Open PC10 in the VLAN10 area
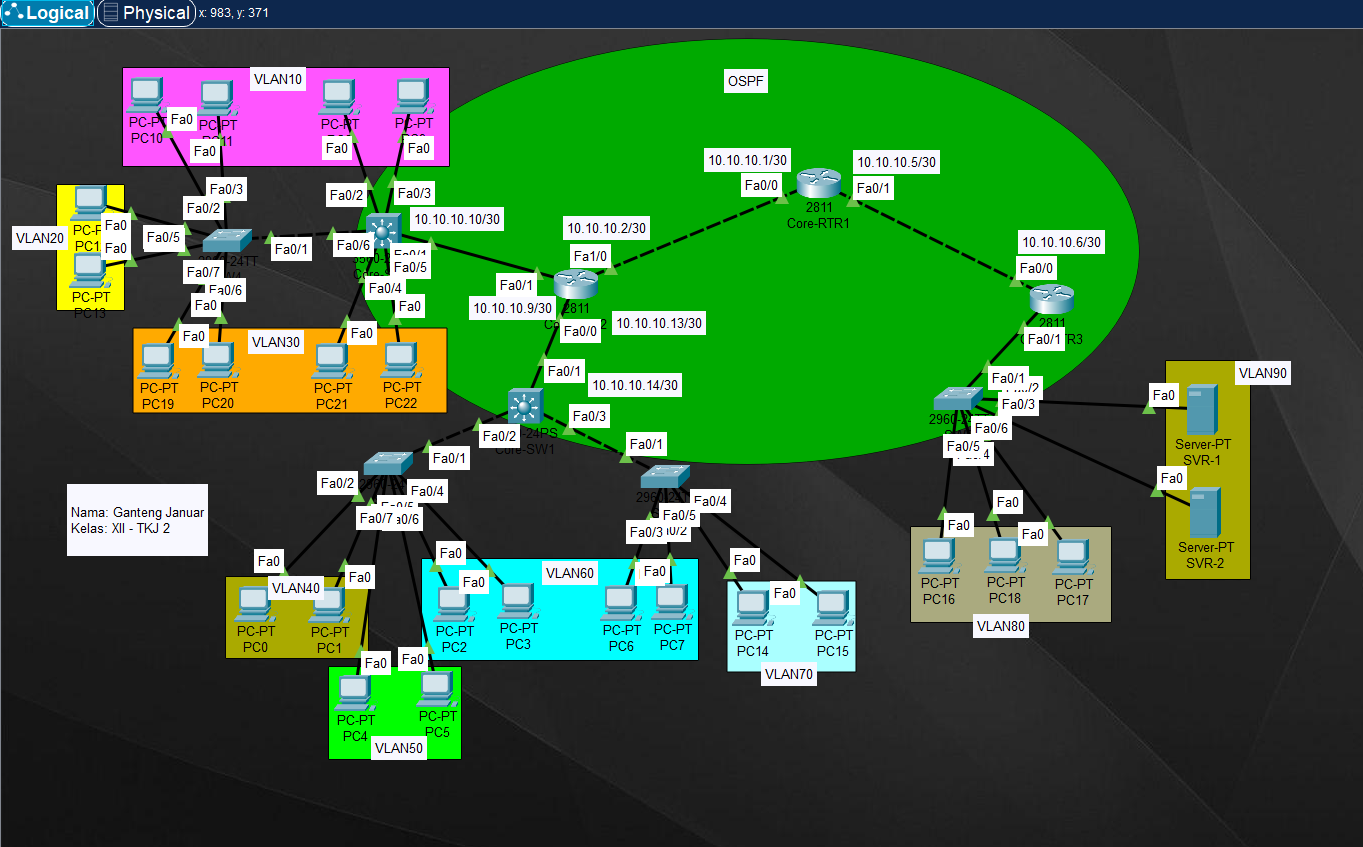The height and width of the screenshot is (847, 1363). coord(146,98)
